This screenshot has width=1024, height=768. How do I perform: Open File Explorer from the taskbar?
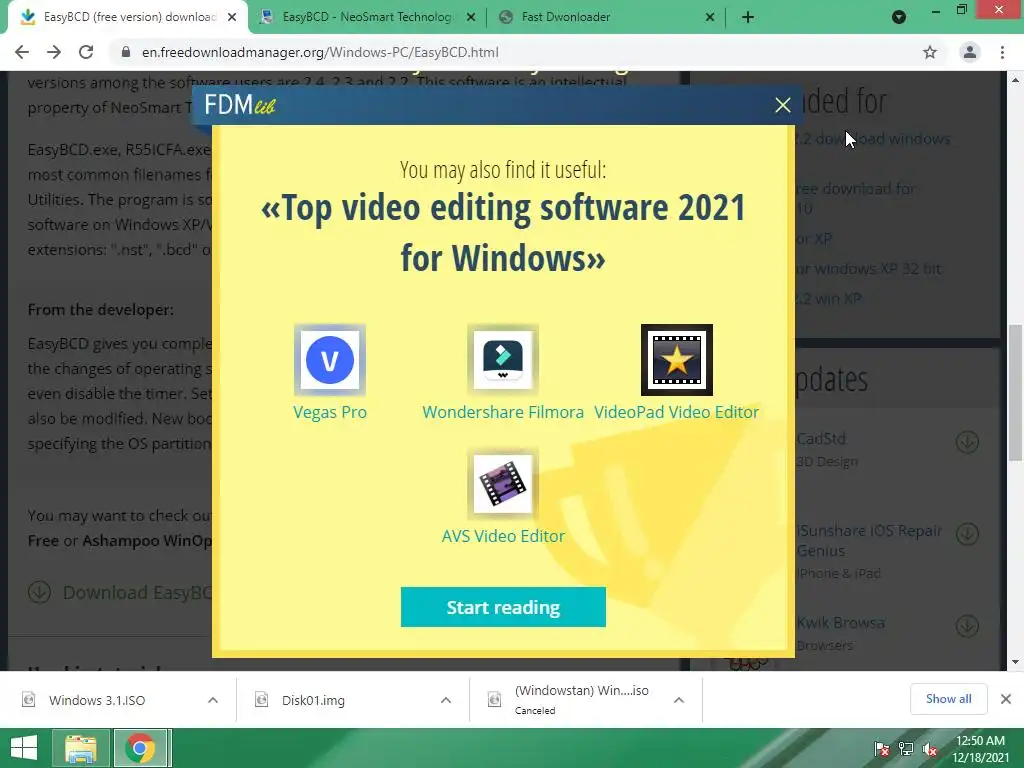80,748
